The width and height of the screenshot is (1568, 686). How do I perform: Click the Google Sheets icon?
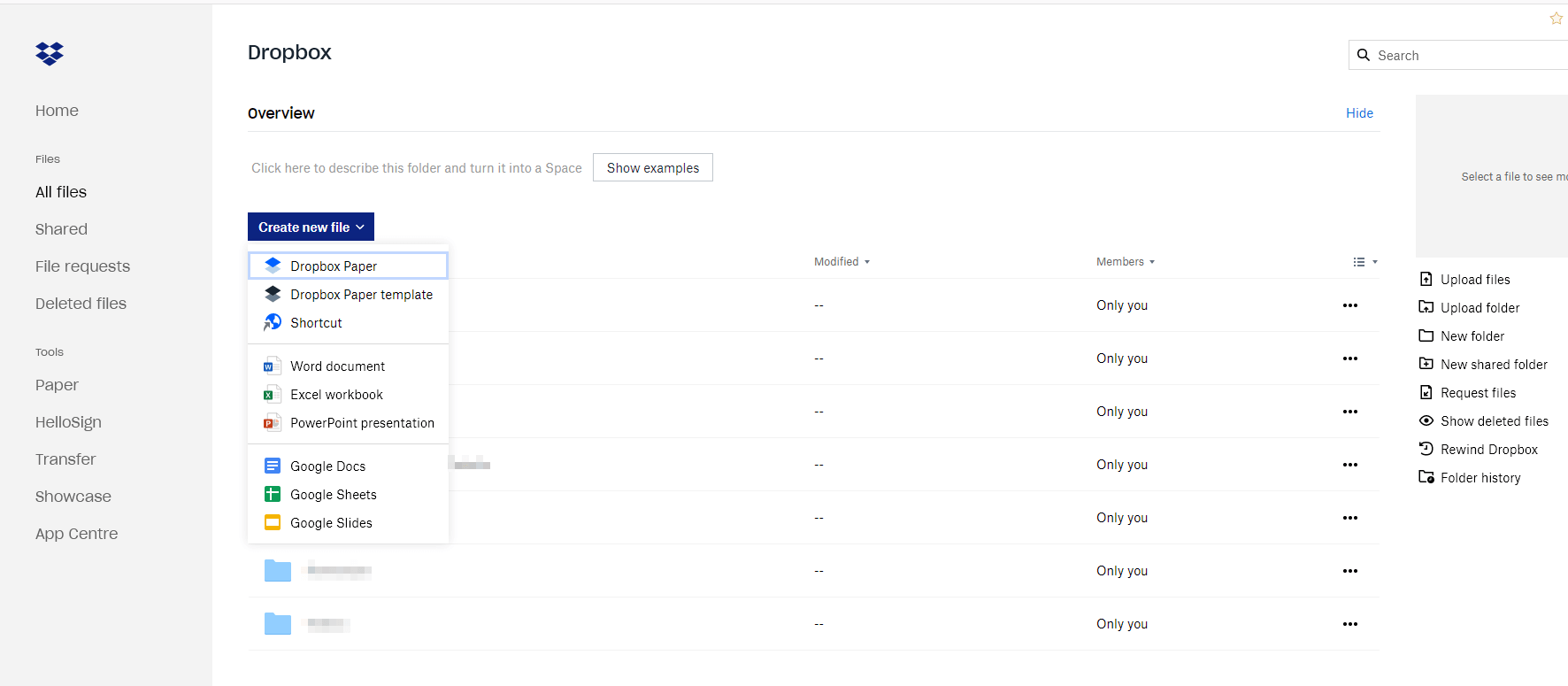[273, 494]
